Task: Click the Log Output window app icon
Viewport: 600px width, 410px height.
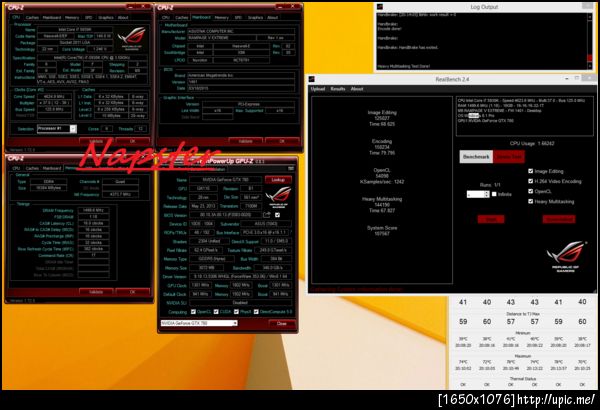Action: [380, 7]
